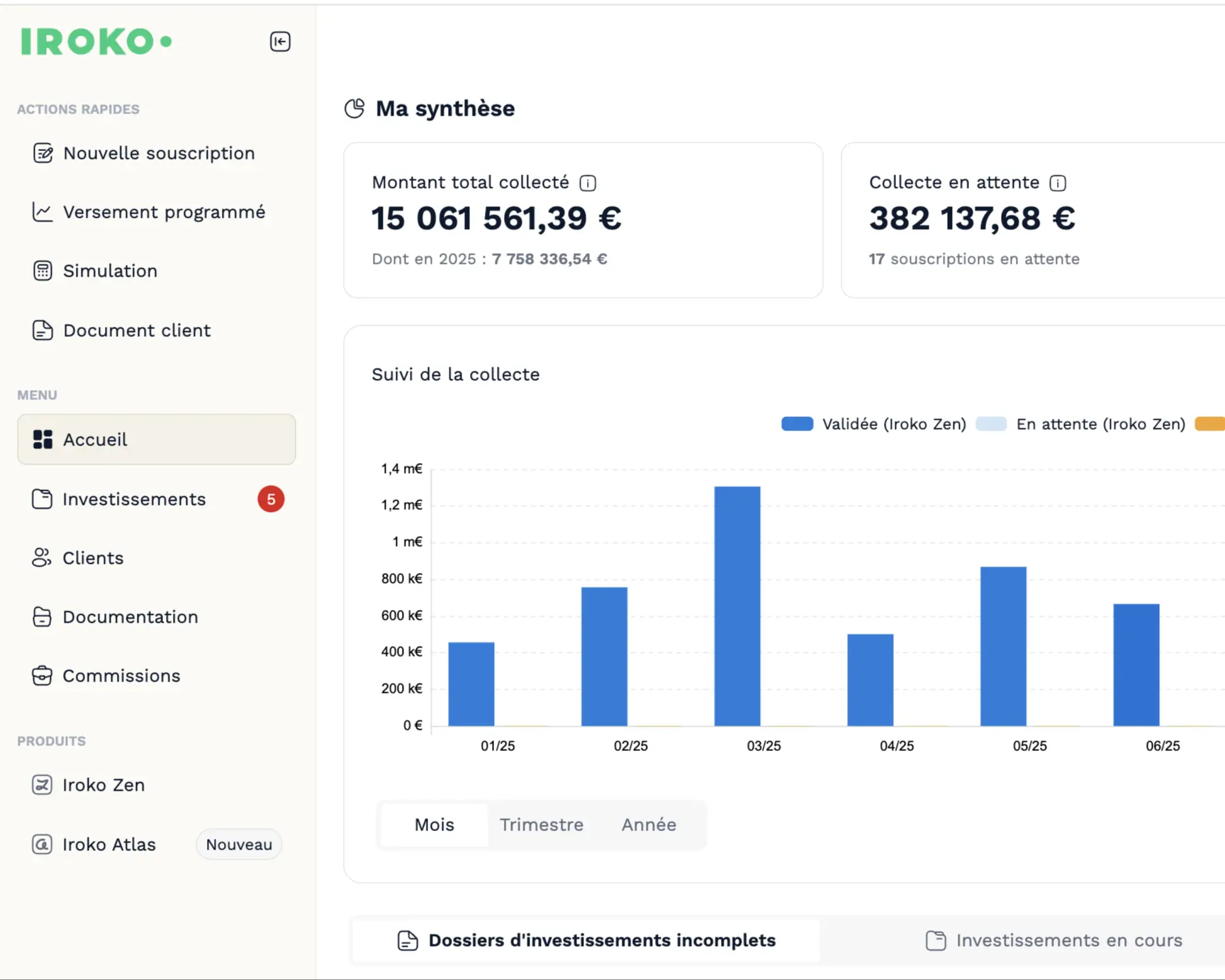The image size is (1225, 980).
Task: Click the Clients people icon
Action: 42,558
